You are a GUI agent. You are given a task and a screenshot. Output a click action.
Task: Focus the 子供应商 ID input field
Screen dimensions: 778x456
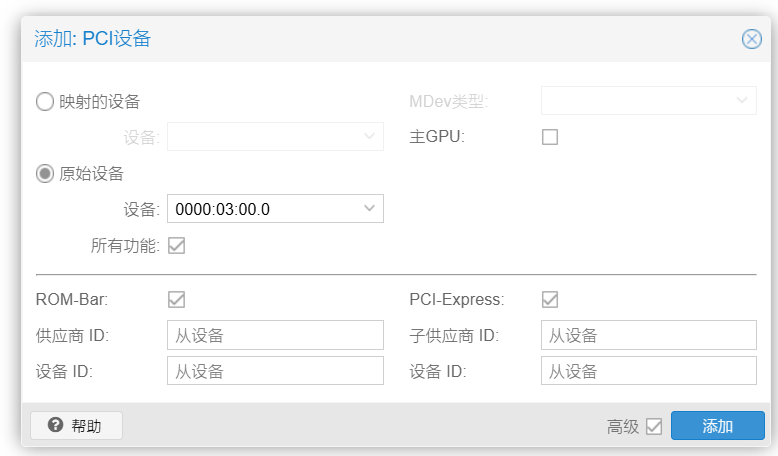coord(648,335)
